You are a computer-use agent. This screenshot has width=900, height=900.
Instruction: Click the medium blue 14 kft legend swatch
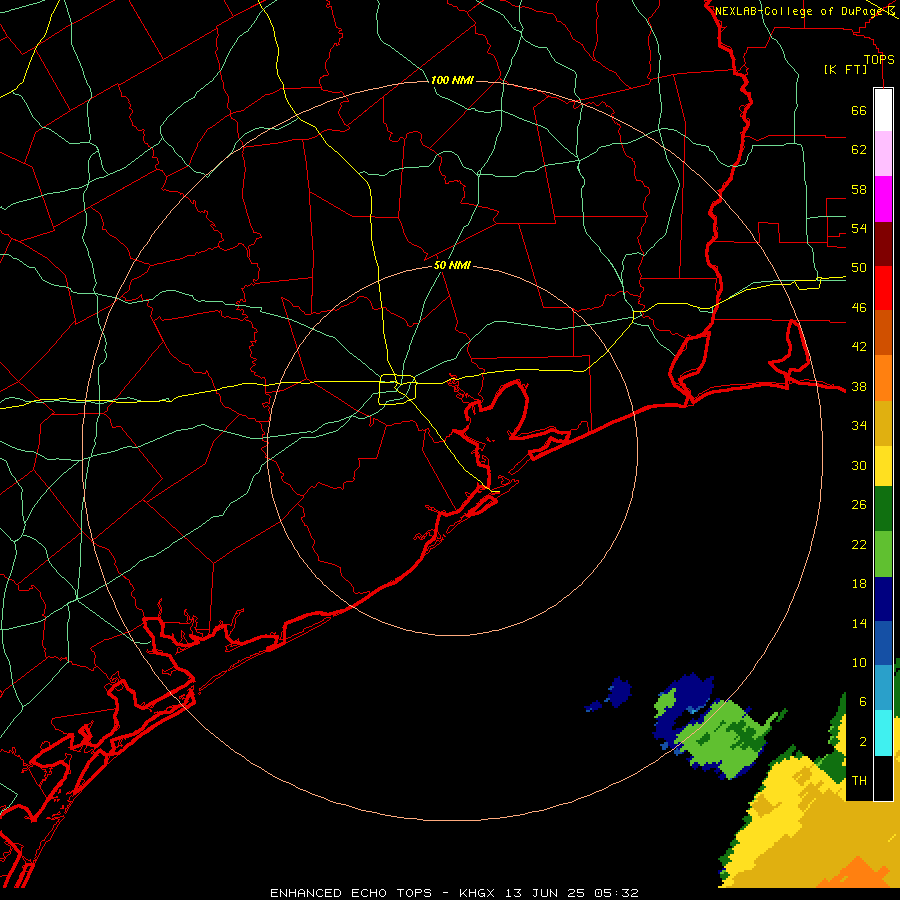click(883, 643)
